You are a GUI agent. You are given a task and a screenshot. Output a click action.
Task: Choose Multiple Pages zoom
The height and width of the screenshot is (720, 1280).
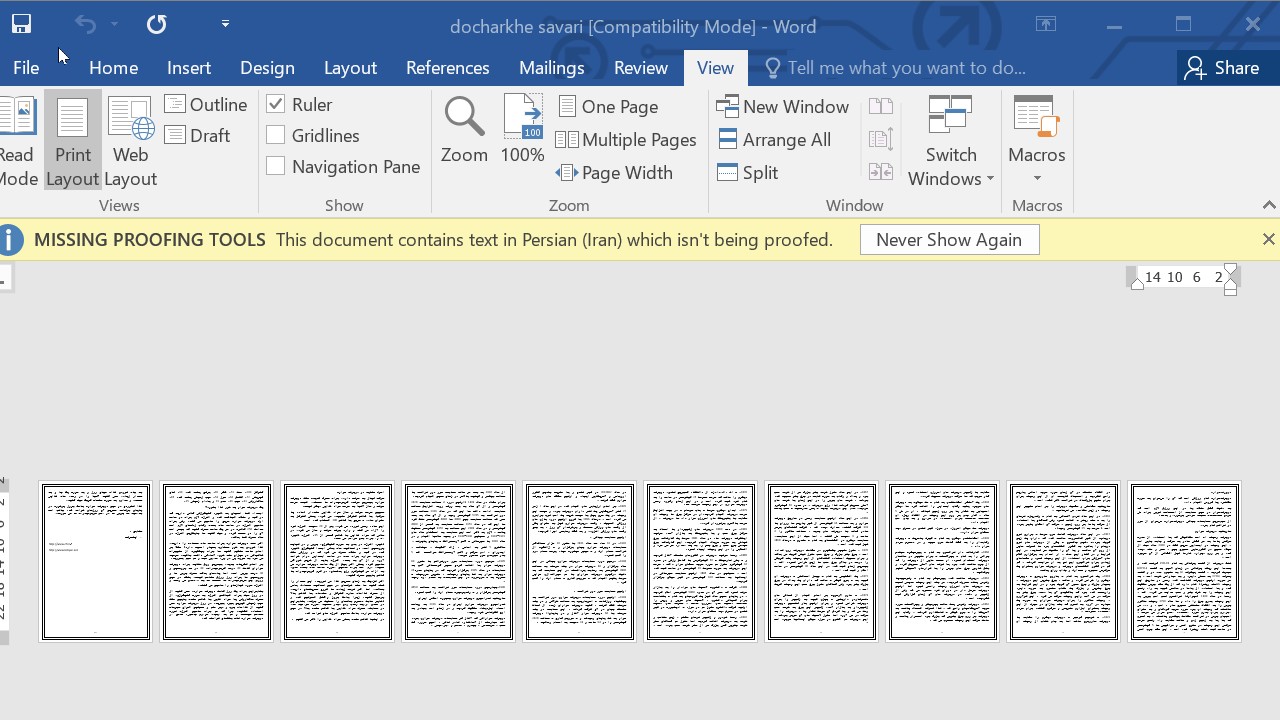coord(626,140)
